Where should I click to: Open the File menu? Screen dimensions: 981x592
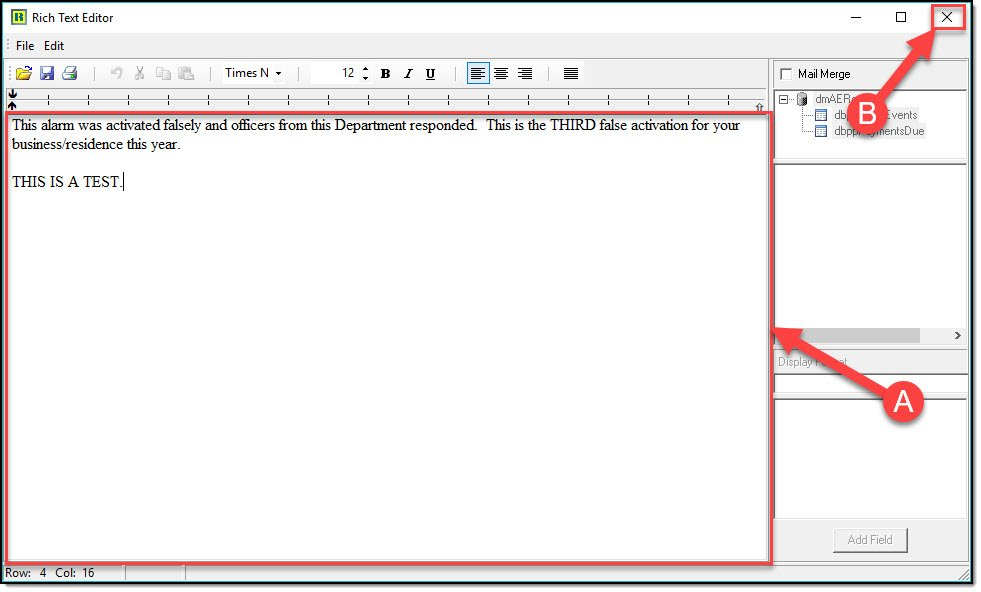(x=25, y=46)
